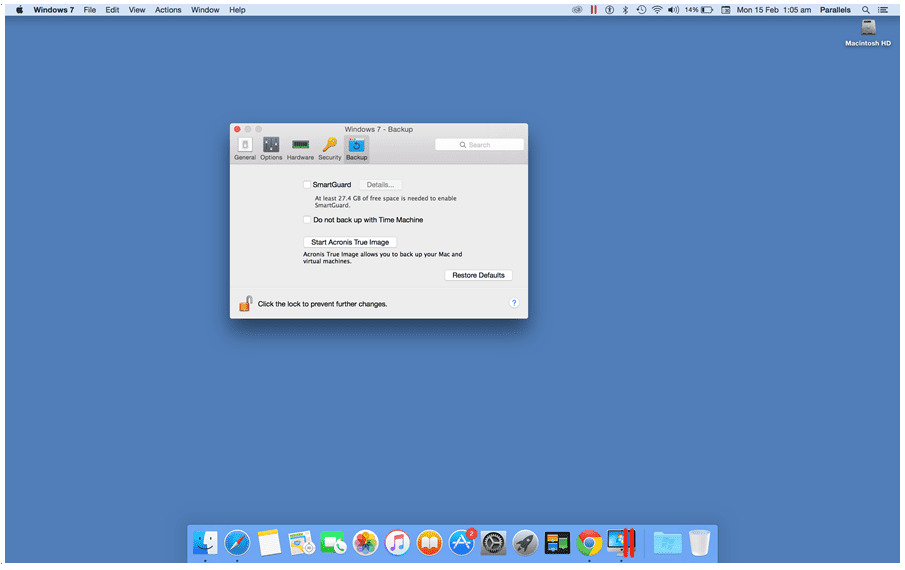Click Parallels user name in menu bar
The height and width of the screenshot is (570, 905).
(835, 10)
